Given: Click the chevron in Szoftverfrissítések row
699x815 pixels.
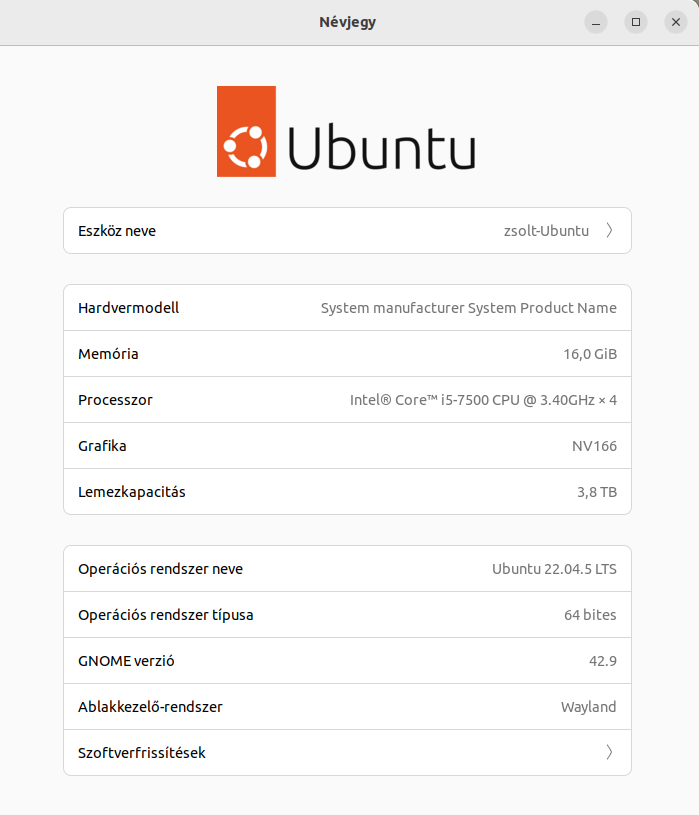Looking at the screenshot, I should click(x=609, y=753).
